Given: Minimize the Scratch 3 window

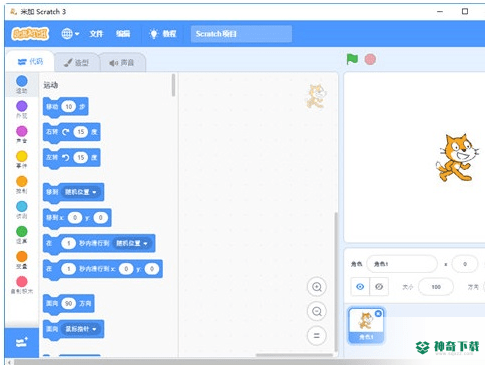Looking at the screenshot, I should tap(440, 11).
